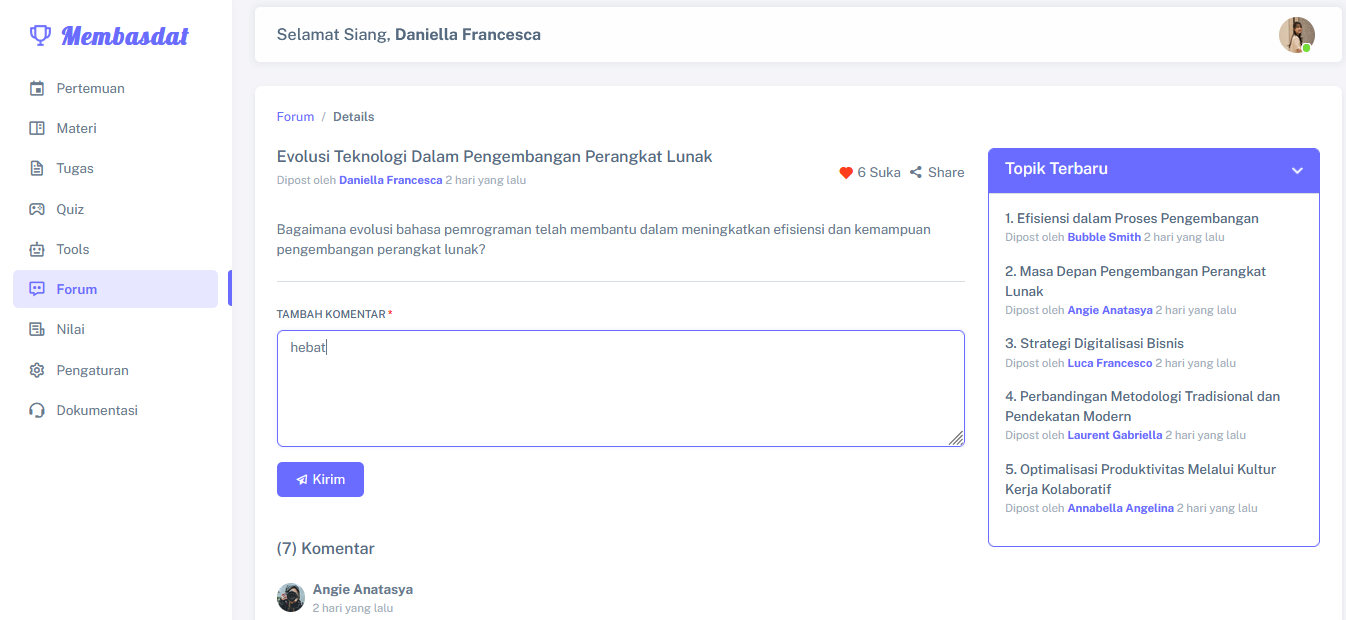Click the Pertemuan calendar icon
The width and height of the screenshot is (1346, 620).
(37, 88)
